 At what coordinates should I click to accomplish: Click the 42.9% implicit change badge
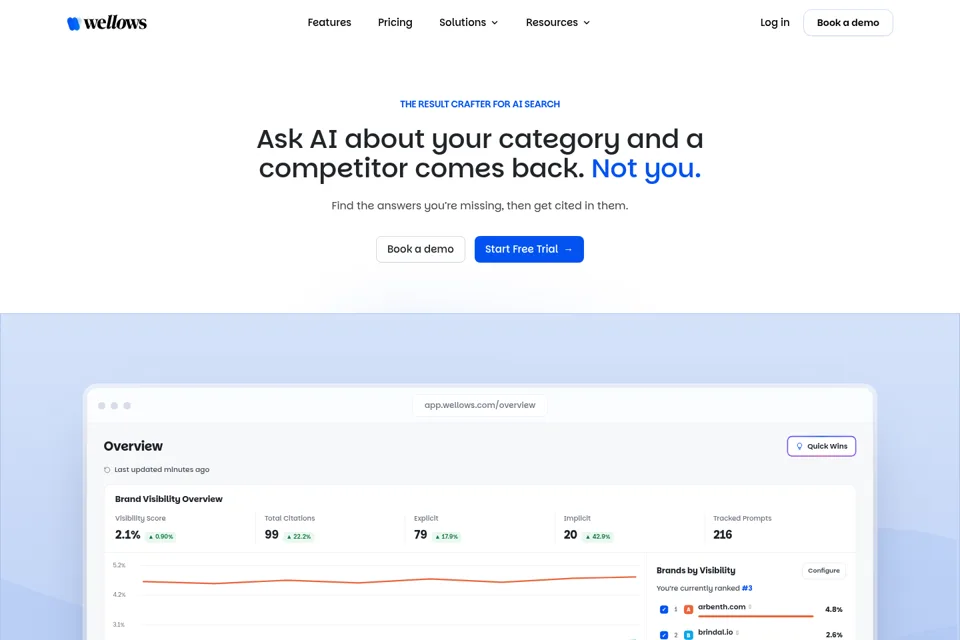coord(598,536)
